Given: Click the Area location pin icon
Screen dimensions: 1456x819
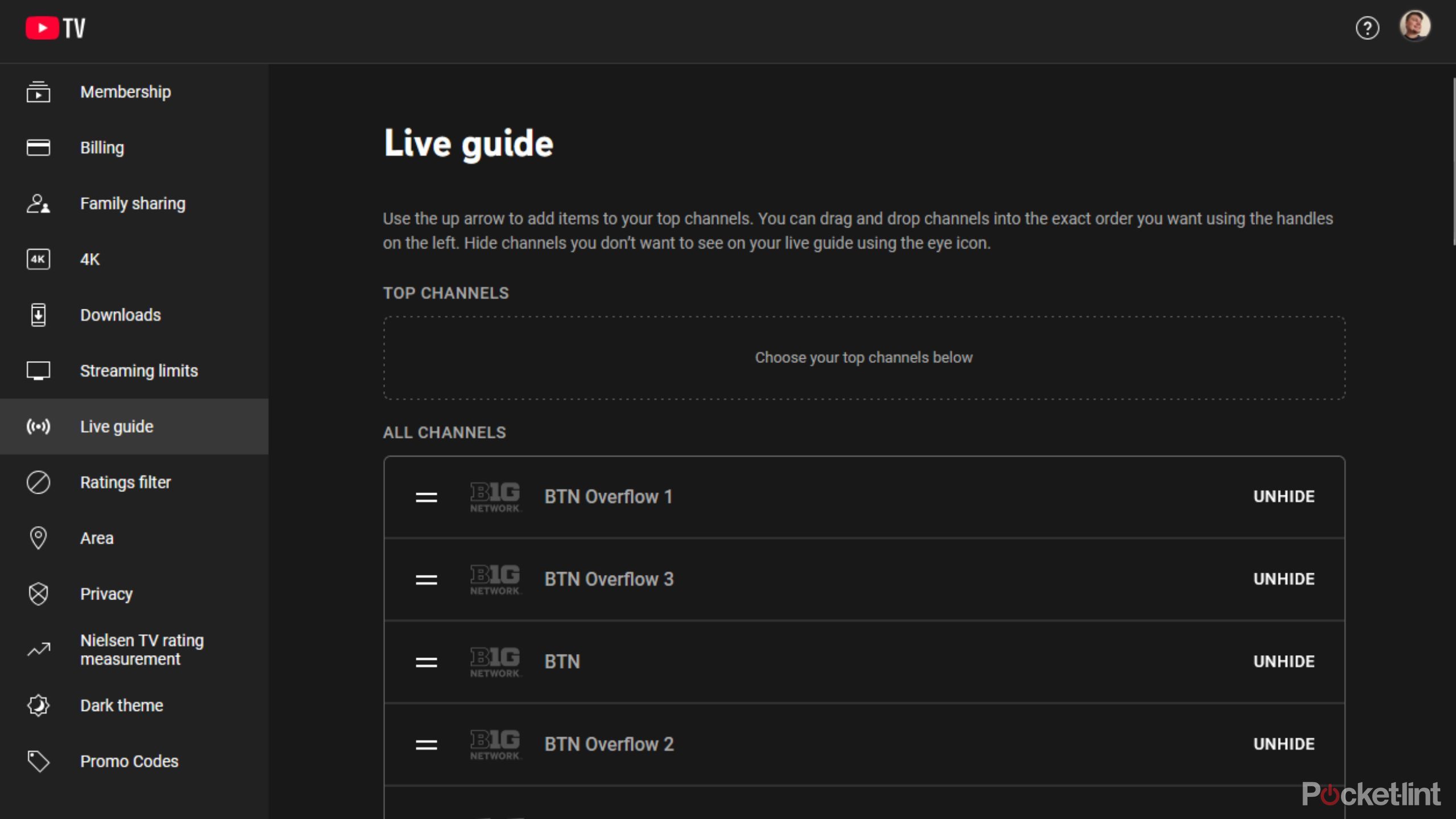Looking at the screenshot, I should [38, 537].
